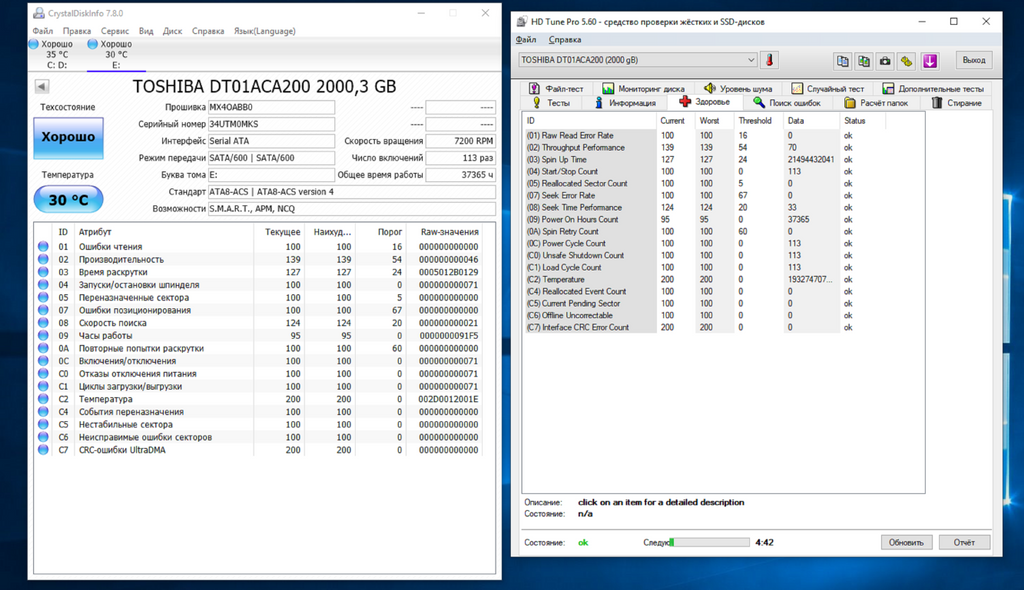Click the status circle for attribute 01
The height and width of the screenshot is (590, 1024).
43,246
